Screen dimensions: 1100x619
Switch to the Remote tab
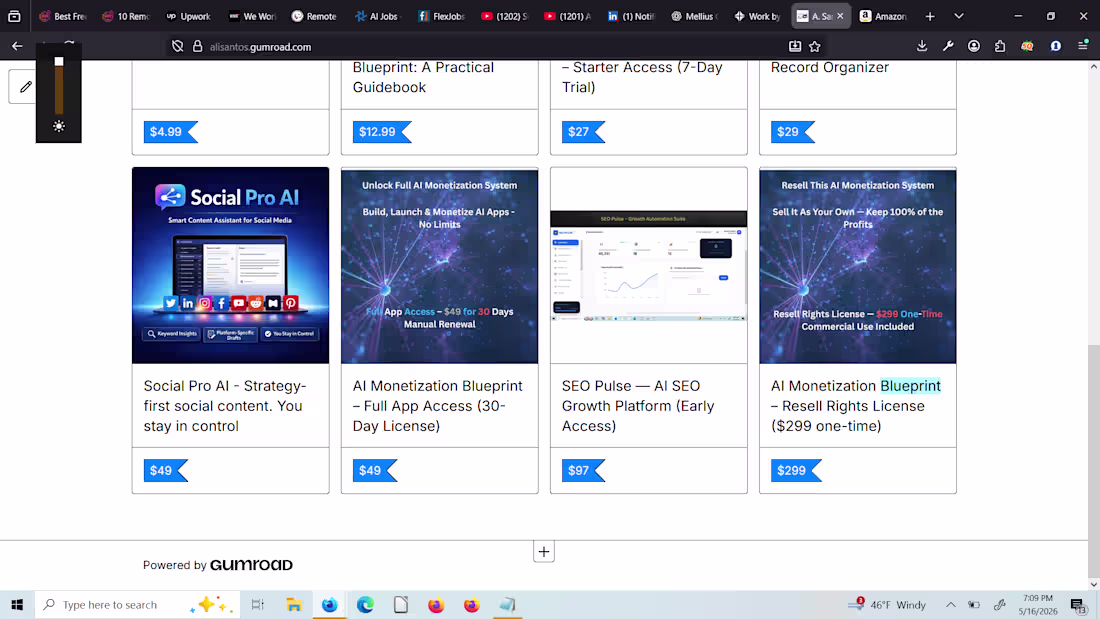pos(314,16)
